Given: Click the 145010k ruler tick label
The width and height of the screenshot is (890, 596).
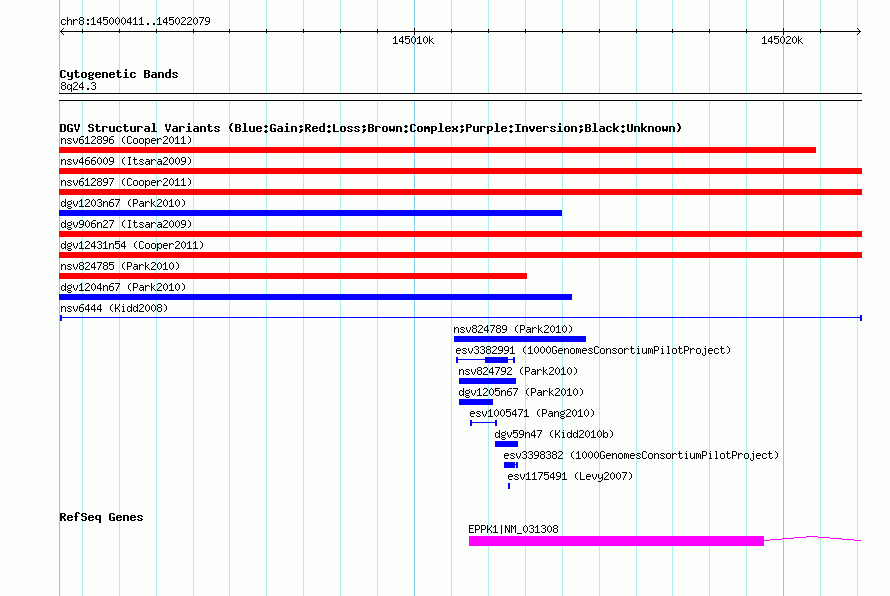Looking at the screenshot, I should [413, 40].
